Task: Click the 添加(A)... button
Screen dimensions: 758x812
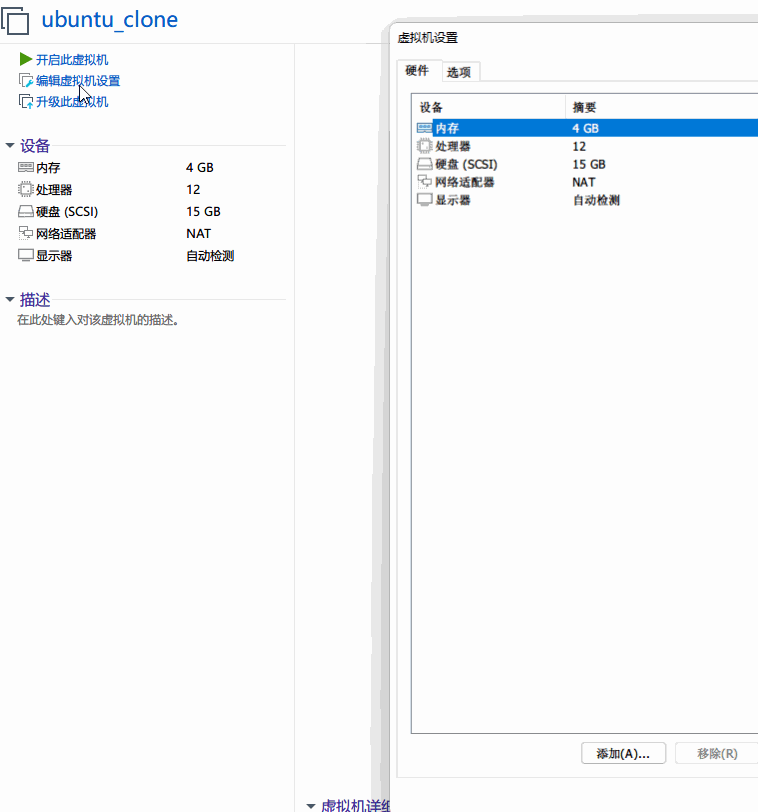Action: tap(623, 753)
